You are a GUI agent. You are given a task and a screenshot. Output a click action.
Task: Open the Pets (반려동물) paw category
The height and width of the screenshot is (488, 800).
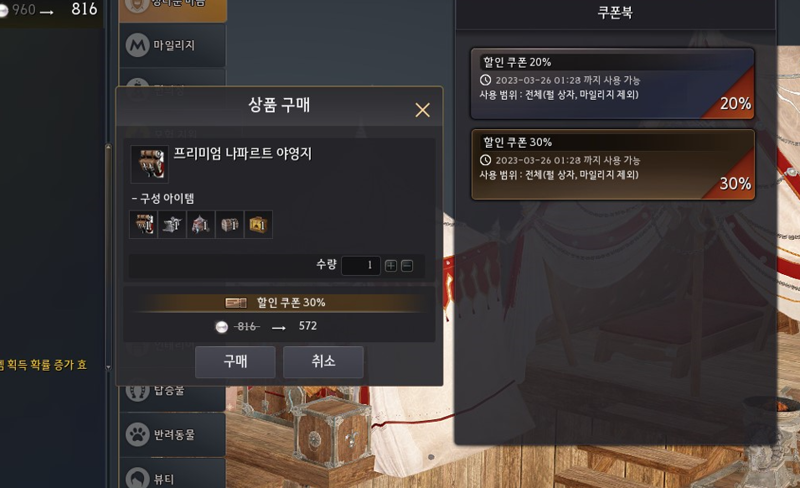coord(138,434)
